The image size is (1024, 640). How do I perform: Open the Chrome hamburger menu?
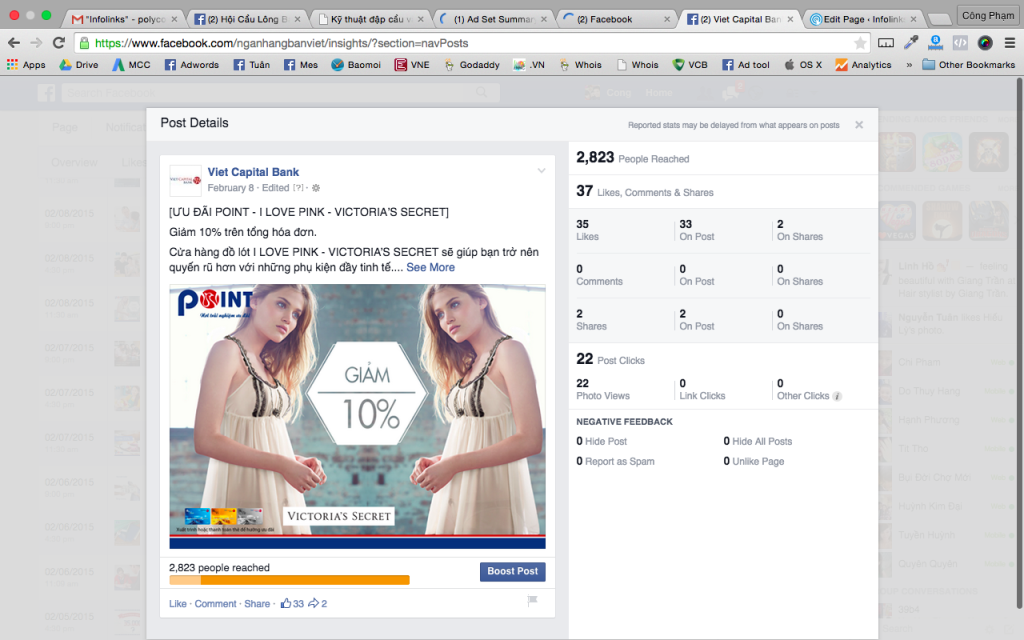coord(1010,43)
